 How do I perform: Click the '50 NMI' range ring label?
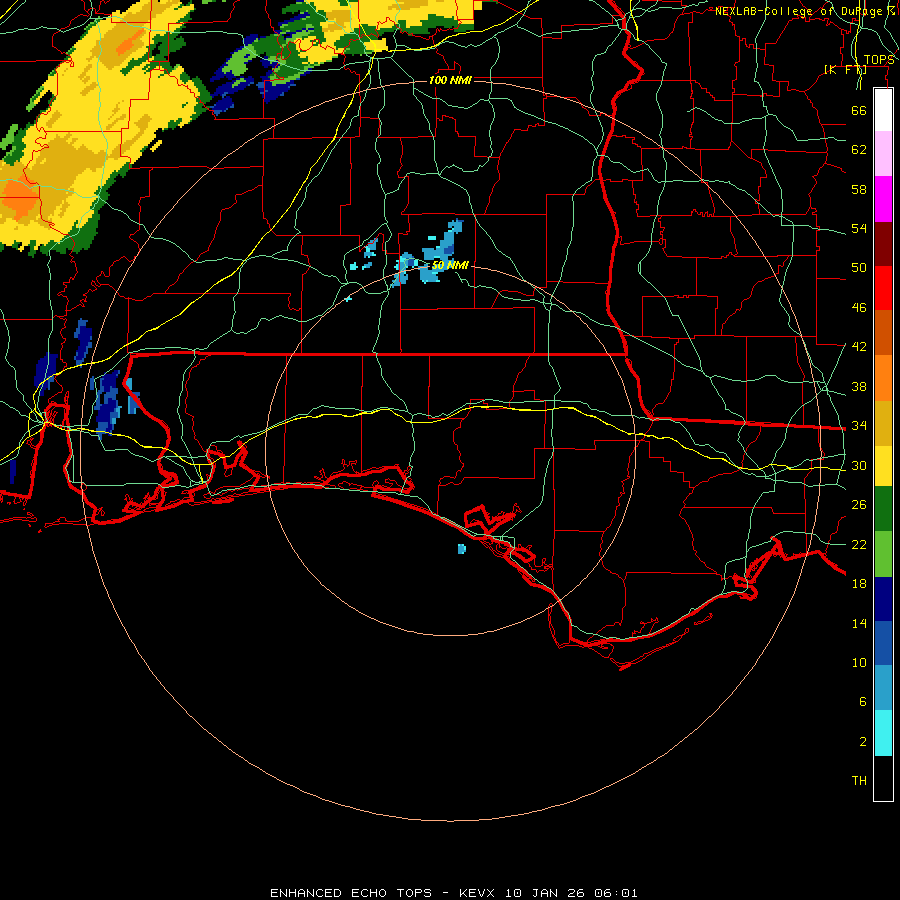pyautogui.click(x=450, y=265)
